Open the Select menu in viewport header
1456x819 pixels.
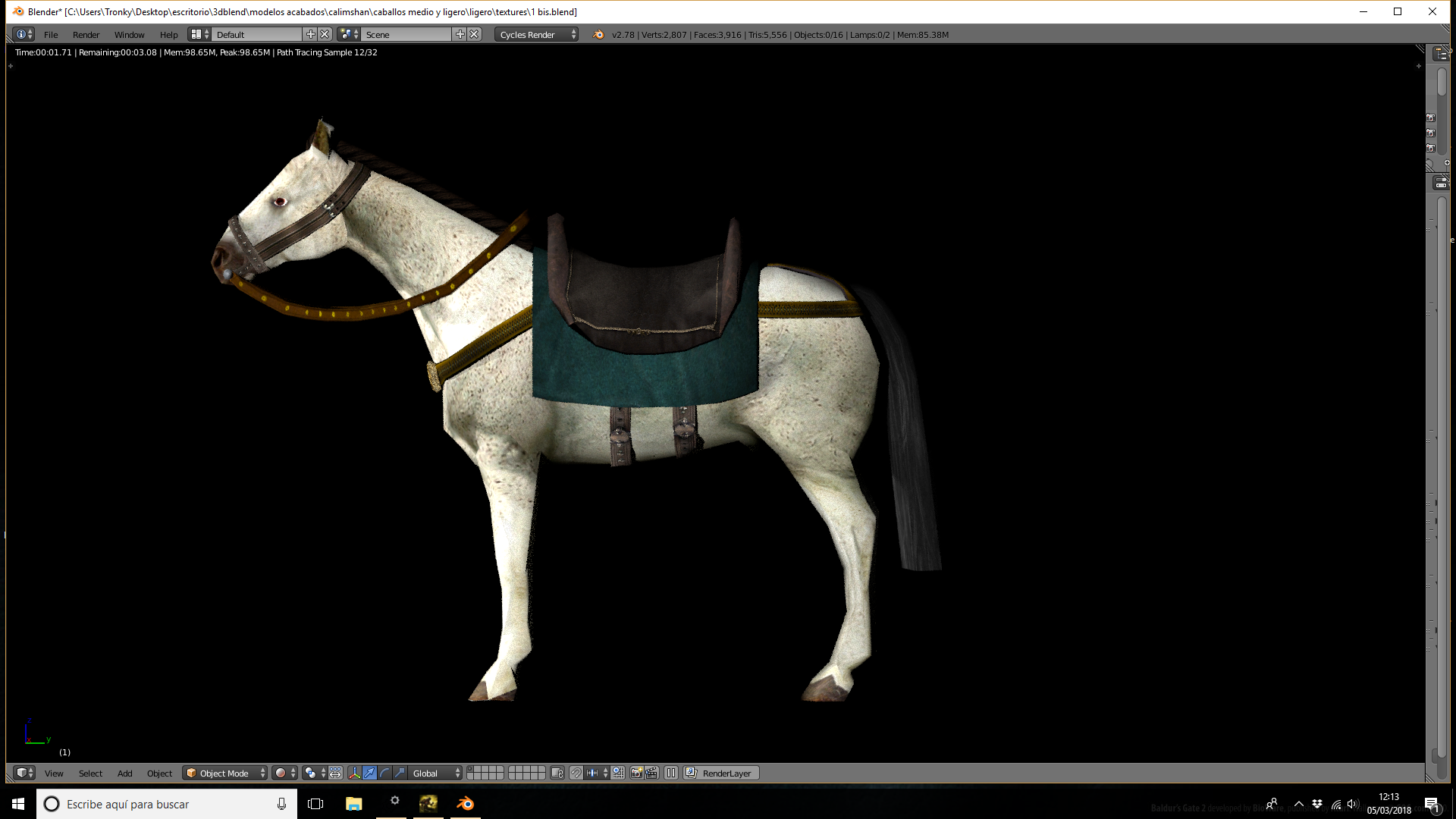tap(90, 773)
